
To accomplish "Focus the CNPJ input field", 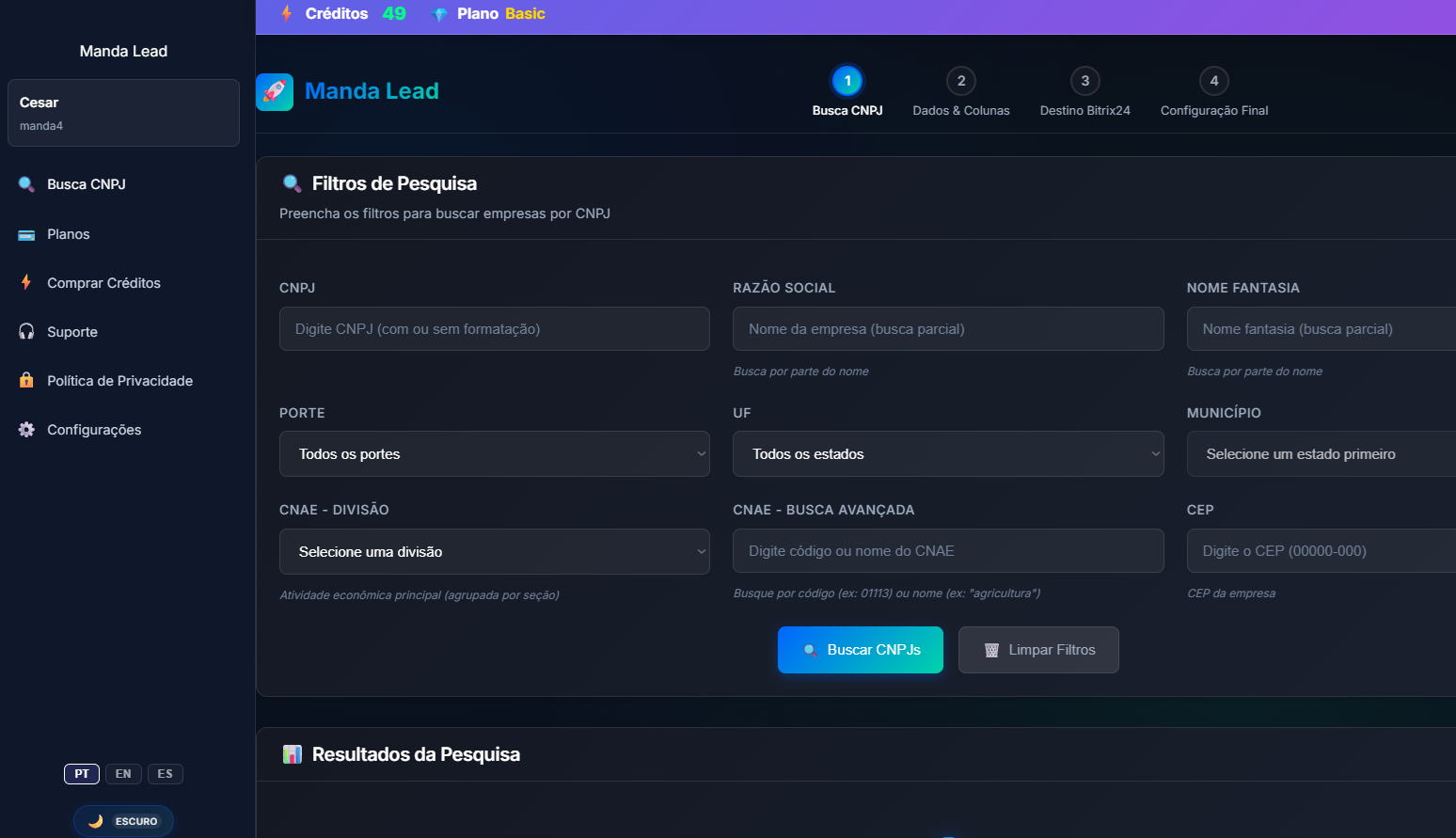I will [494, 329].
